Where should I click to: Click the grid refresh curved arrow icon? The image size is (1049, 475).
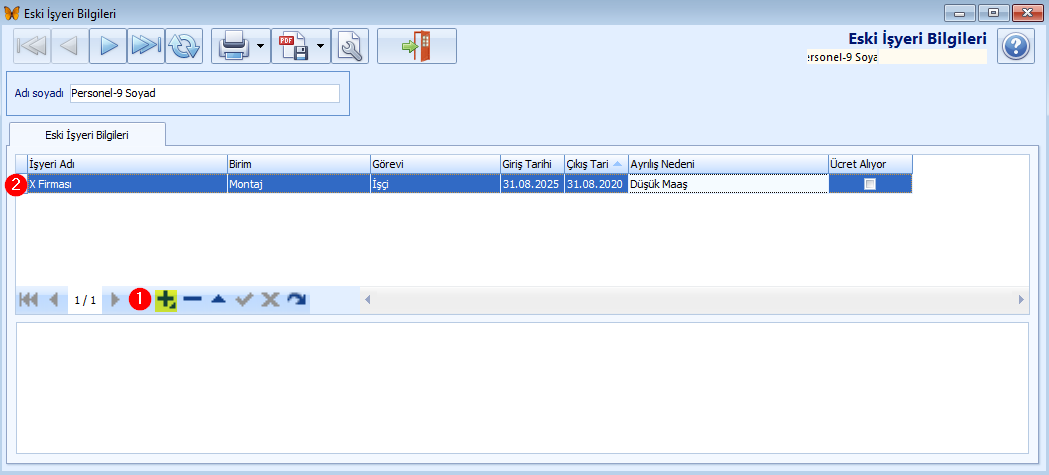(x=296, y=299)
